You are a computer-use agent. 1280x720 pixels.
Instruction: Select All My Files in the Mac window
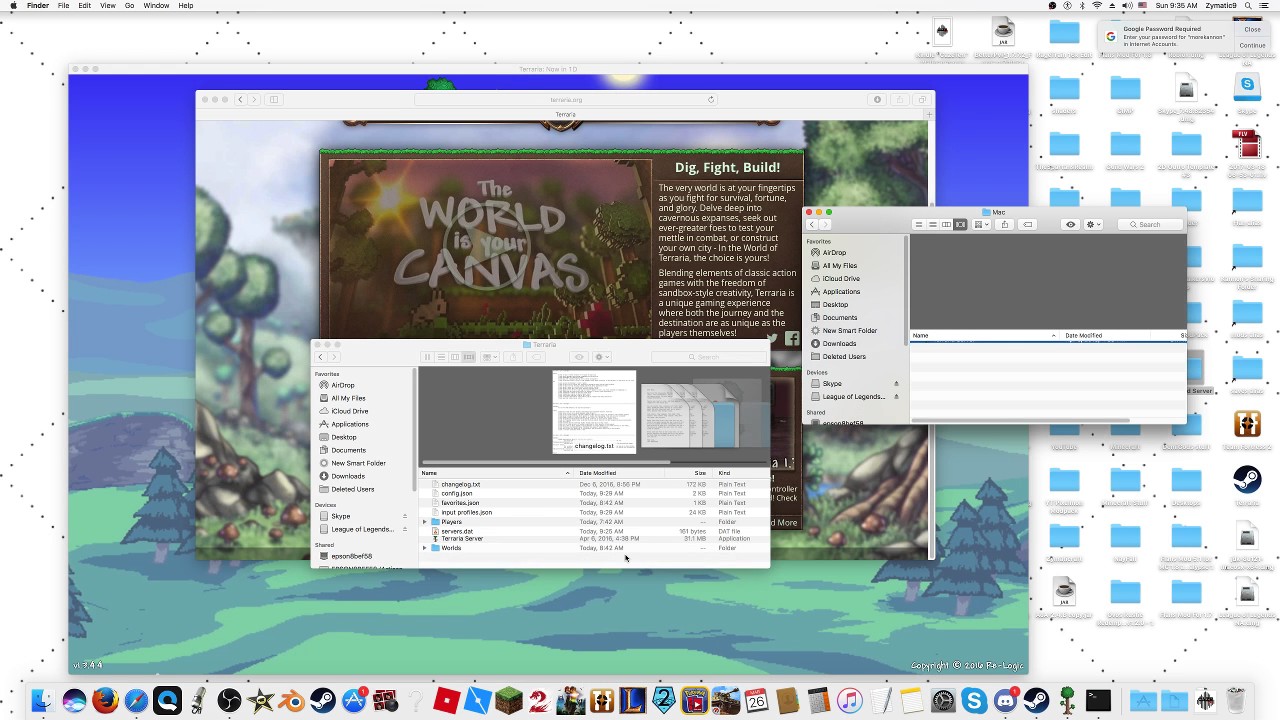[839, 266]
